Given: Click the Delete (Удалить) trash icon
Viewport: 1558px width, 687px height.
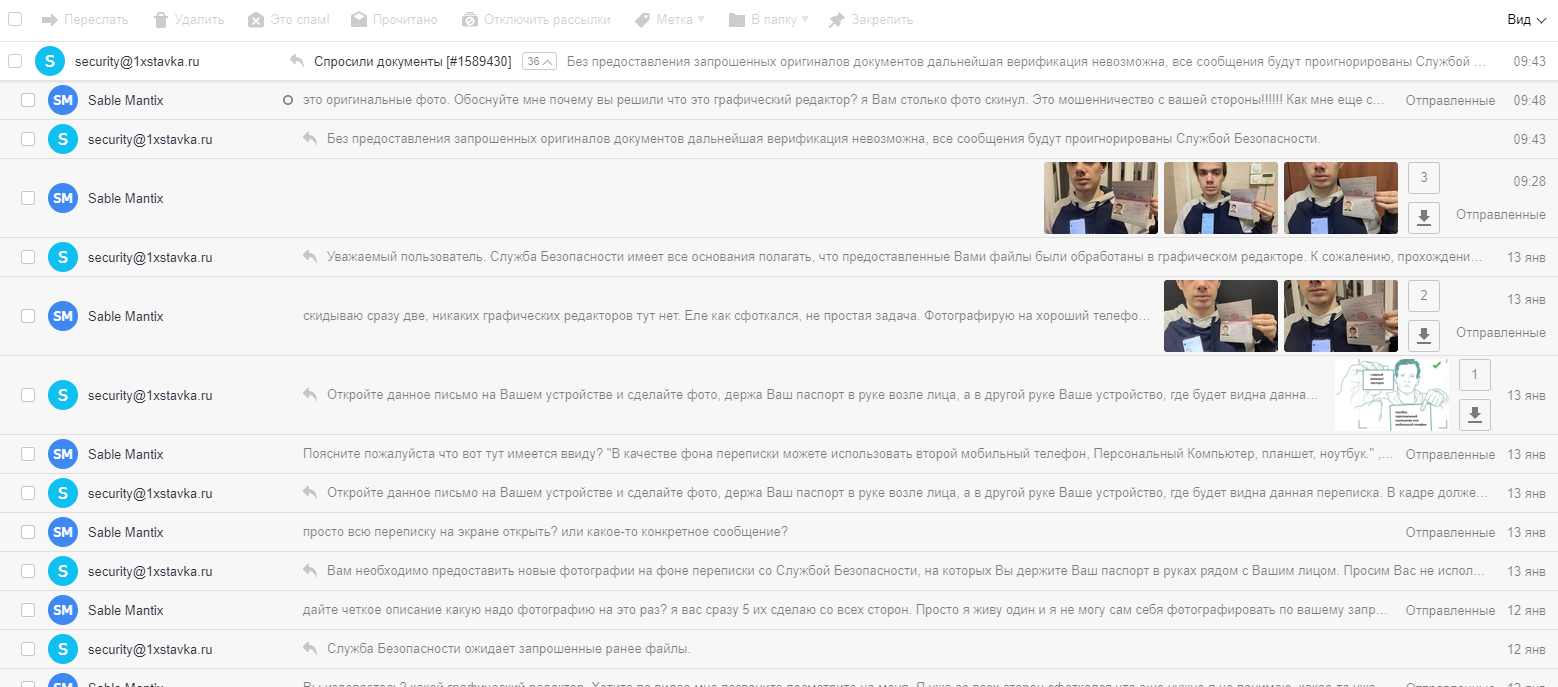Looking at the screenshot, I should [161, 20].
